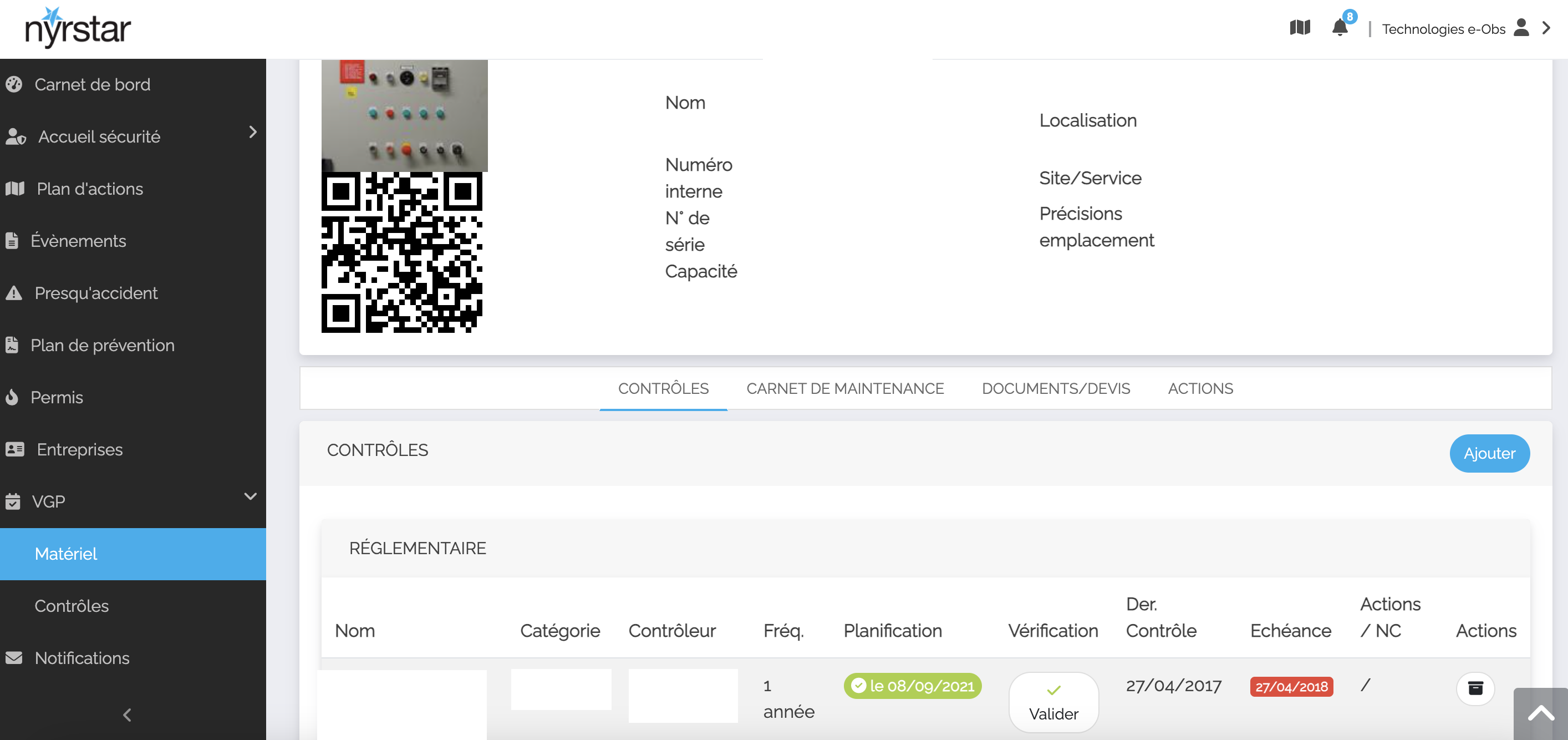Click the Nyrstar logo
This screenshot has width=1568, height=740.
pyautogui.click(x=77, y=27)
